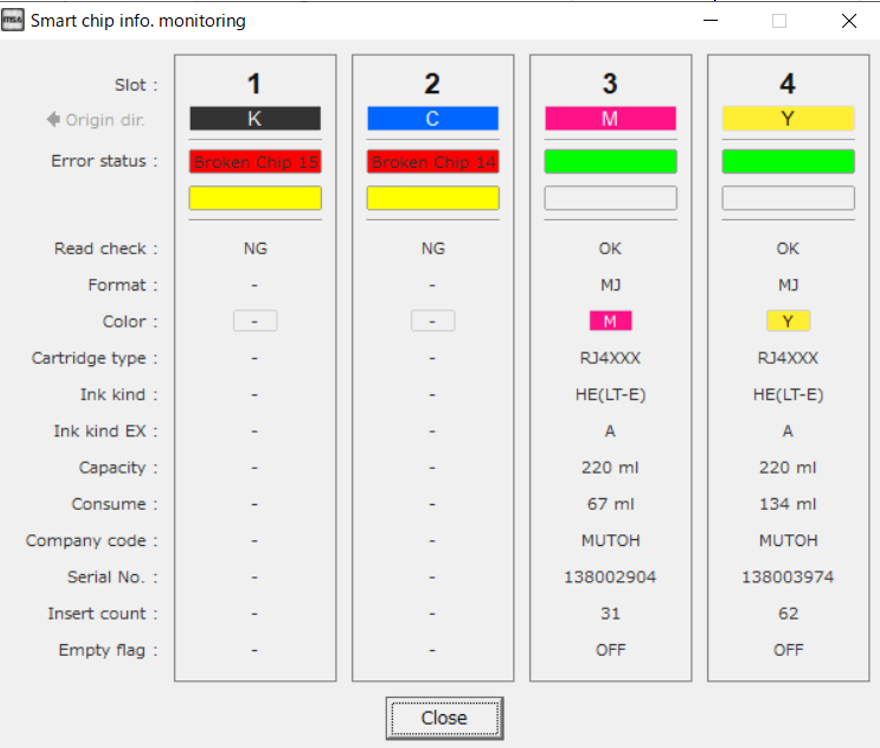This screenshot has width=880, height=748.
Task: Click slot 4 green error status indicator
Action: (788, 162)
